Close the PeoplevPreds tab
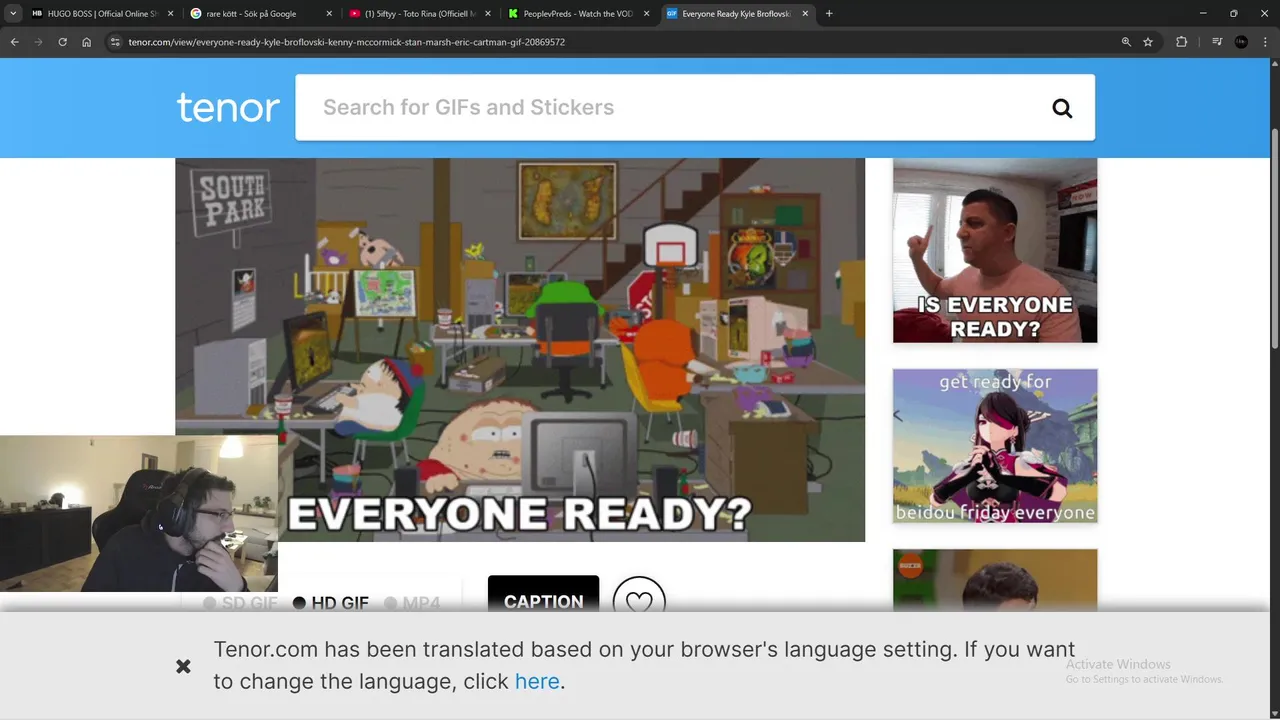Image resolution: width=1280 pixels, height=720 pixels. pyautogui.click(x=646, y=14)
